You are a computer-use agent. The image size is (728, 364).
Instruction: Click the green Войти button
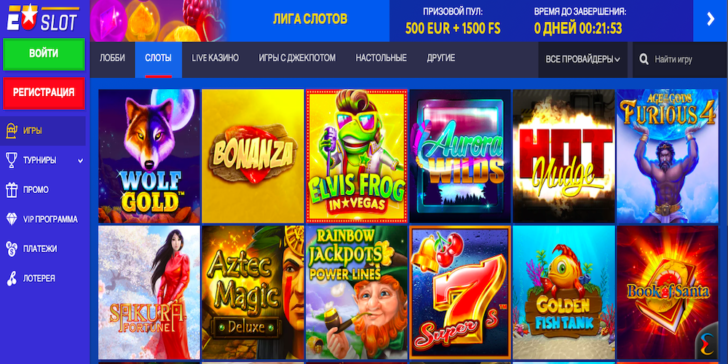point(44,54)
